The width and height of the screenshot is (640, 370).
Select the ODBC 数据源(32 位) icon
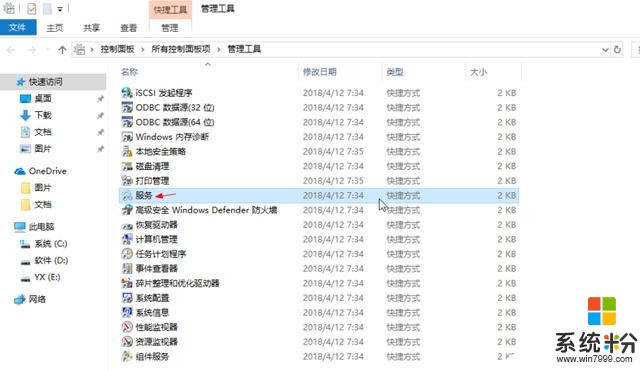127,107
